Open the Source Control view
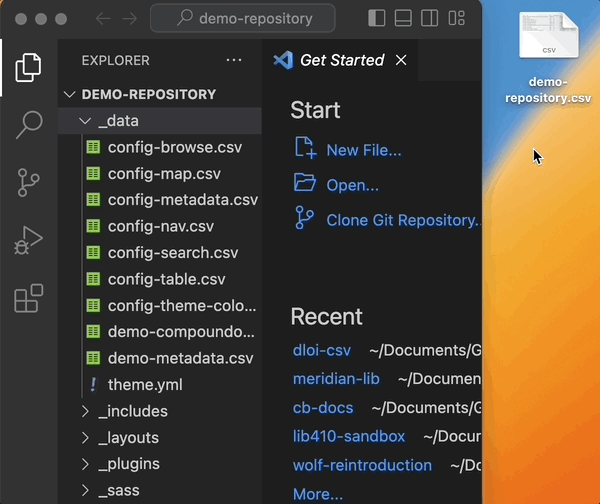This screenshot has height=504, width=600. pyautogui.click(x=28, y=183)
